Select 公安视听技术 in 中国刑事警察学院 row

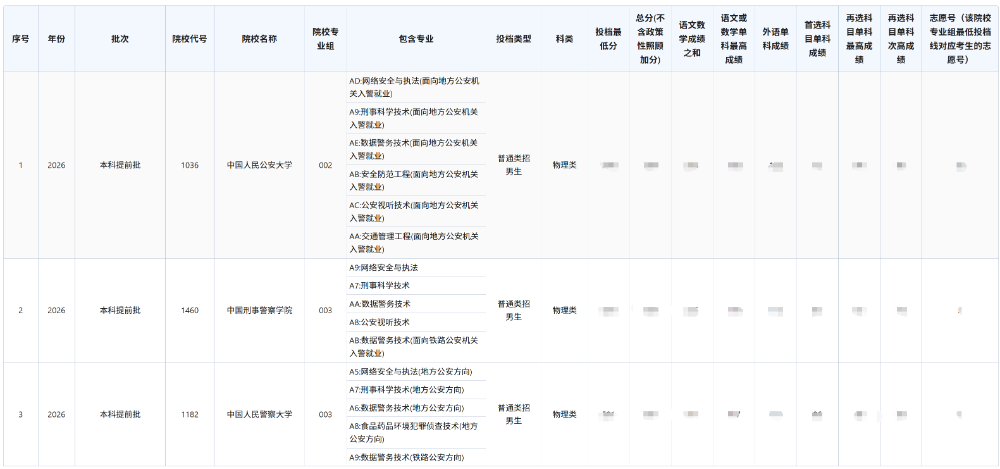(x=416, y=322)
